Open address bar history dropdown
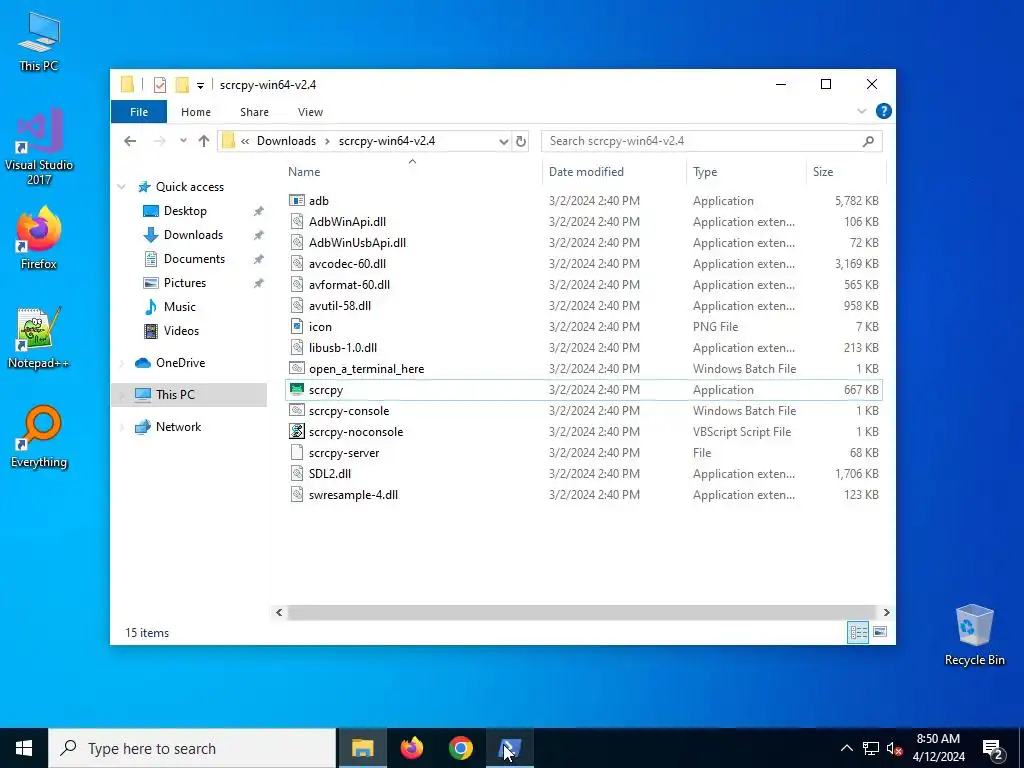The image size is (1024, 768). (x=504, y=141)
